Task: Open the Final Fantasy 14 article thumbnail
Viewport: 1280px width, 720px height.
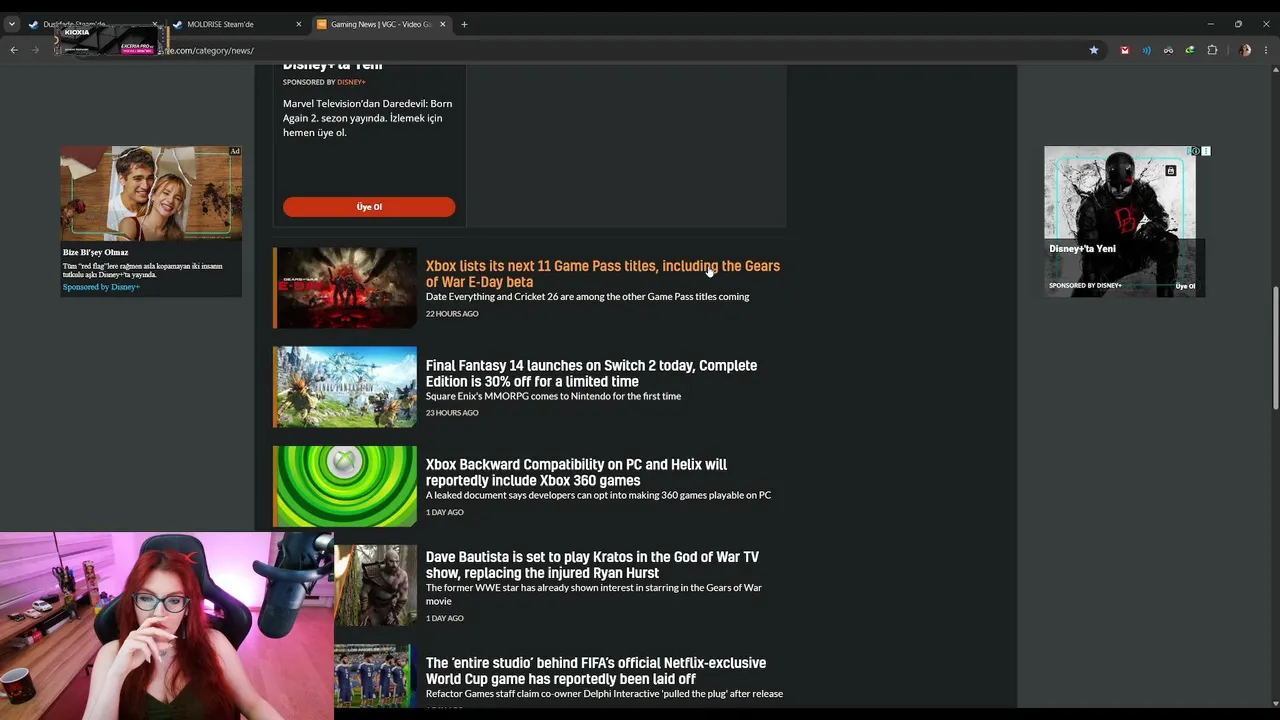Action: tap(345, 387)
